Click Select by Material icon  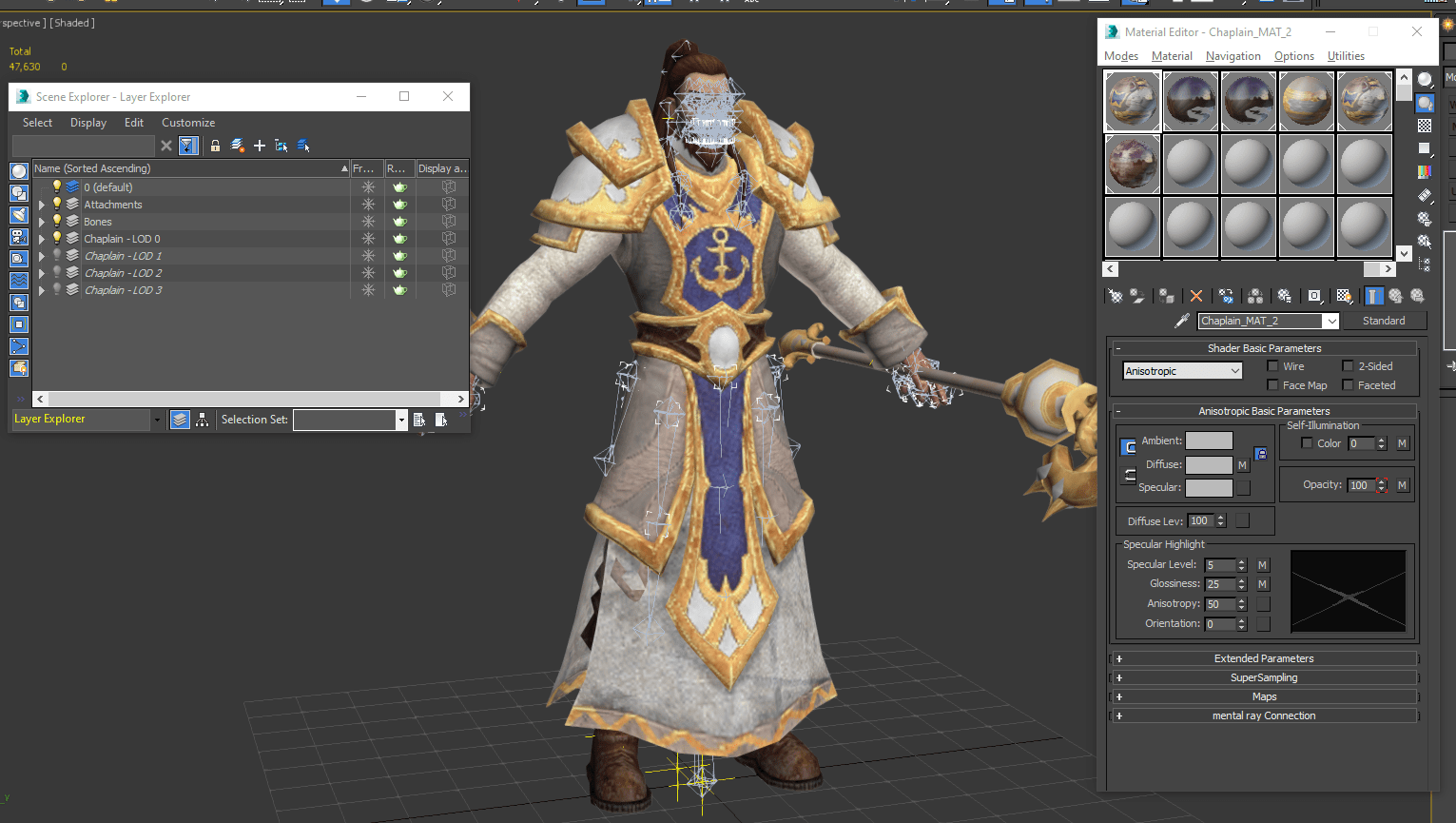click(x=1425, y=242)
